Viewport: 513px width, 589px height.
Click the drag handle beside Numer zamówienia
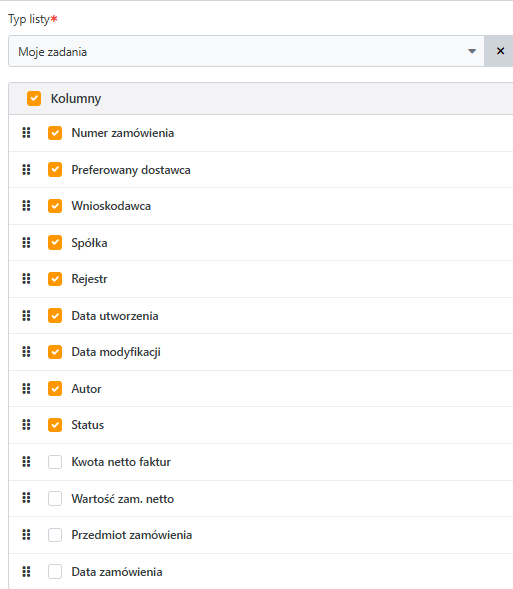[26, 133]
